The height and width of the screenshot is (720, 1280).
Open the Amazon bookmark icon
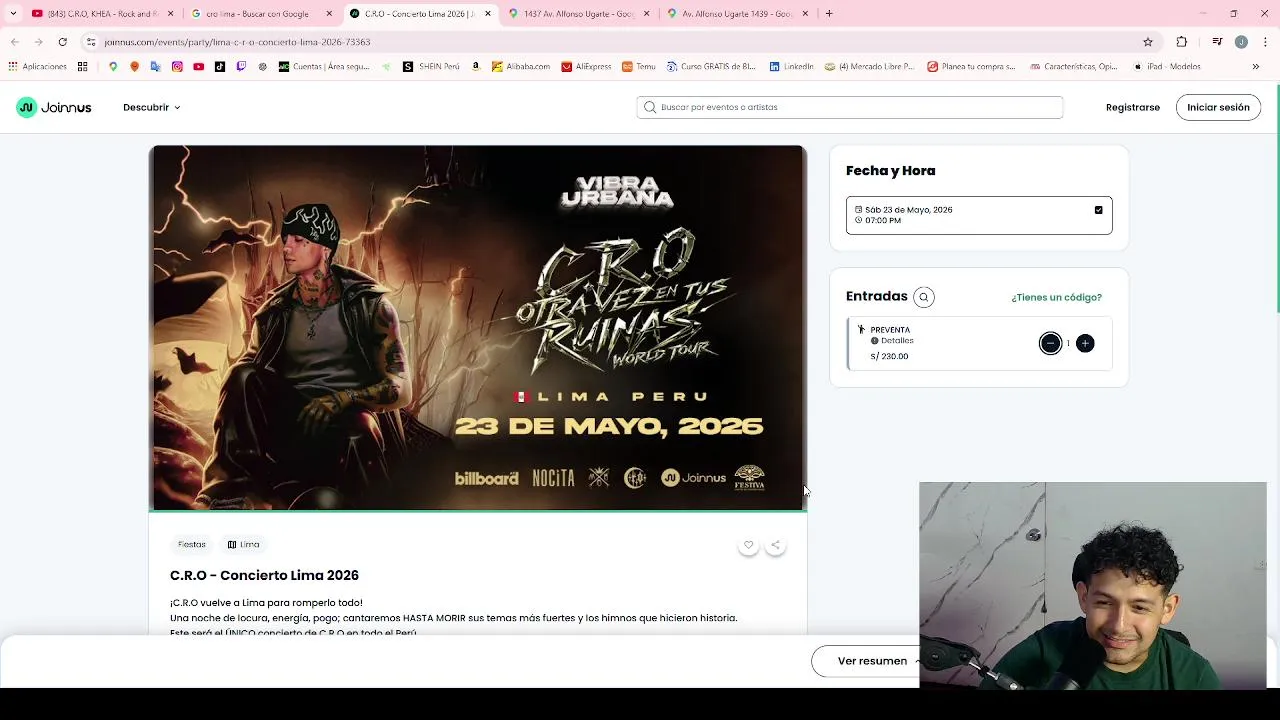476,67
